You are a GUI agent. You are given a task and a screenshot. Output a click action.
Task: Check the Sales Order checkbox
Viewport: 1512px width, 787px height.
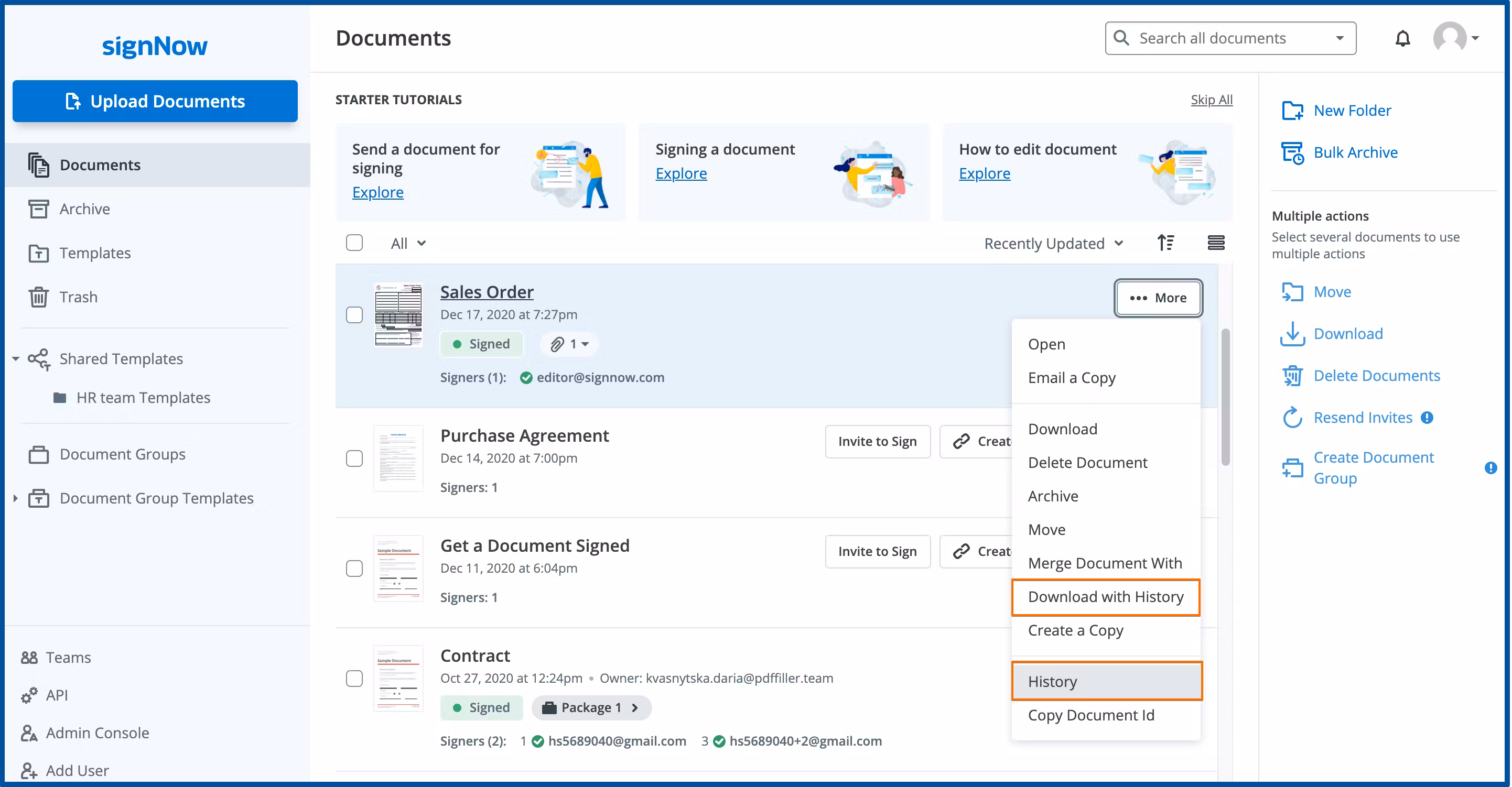point(354,315)
